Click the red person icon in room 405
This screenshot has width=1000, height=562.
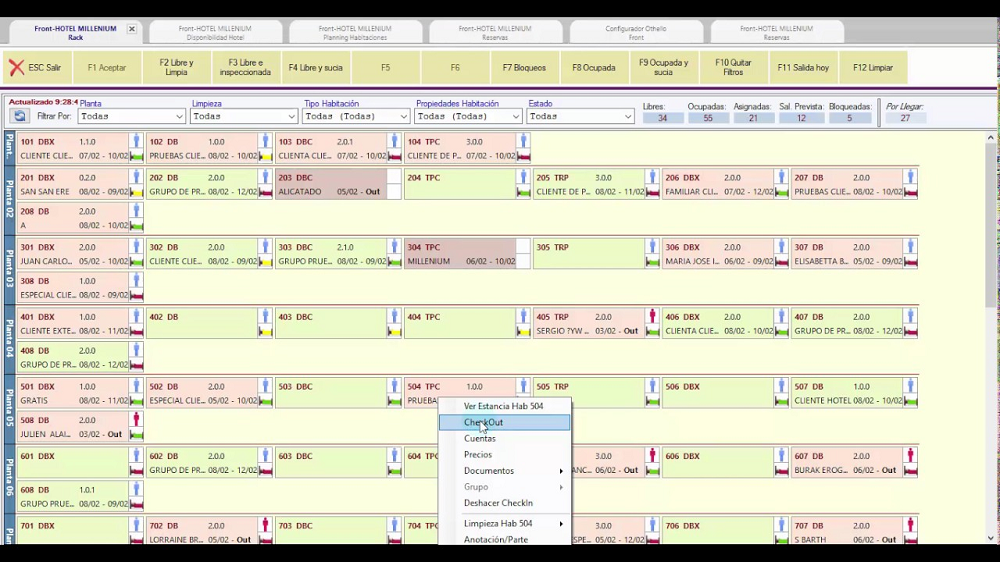point(652,317)
